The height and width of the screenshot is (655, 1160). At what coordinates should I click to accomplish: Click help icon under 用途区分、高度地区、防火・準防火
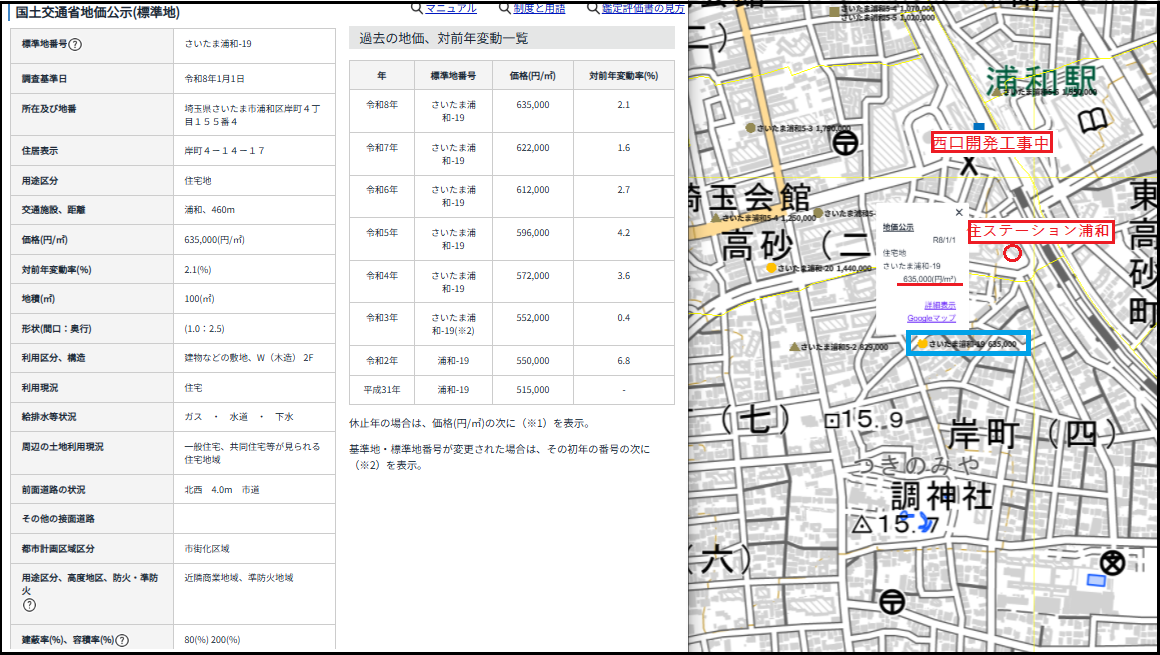[x=29, y=605]
